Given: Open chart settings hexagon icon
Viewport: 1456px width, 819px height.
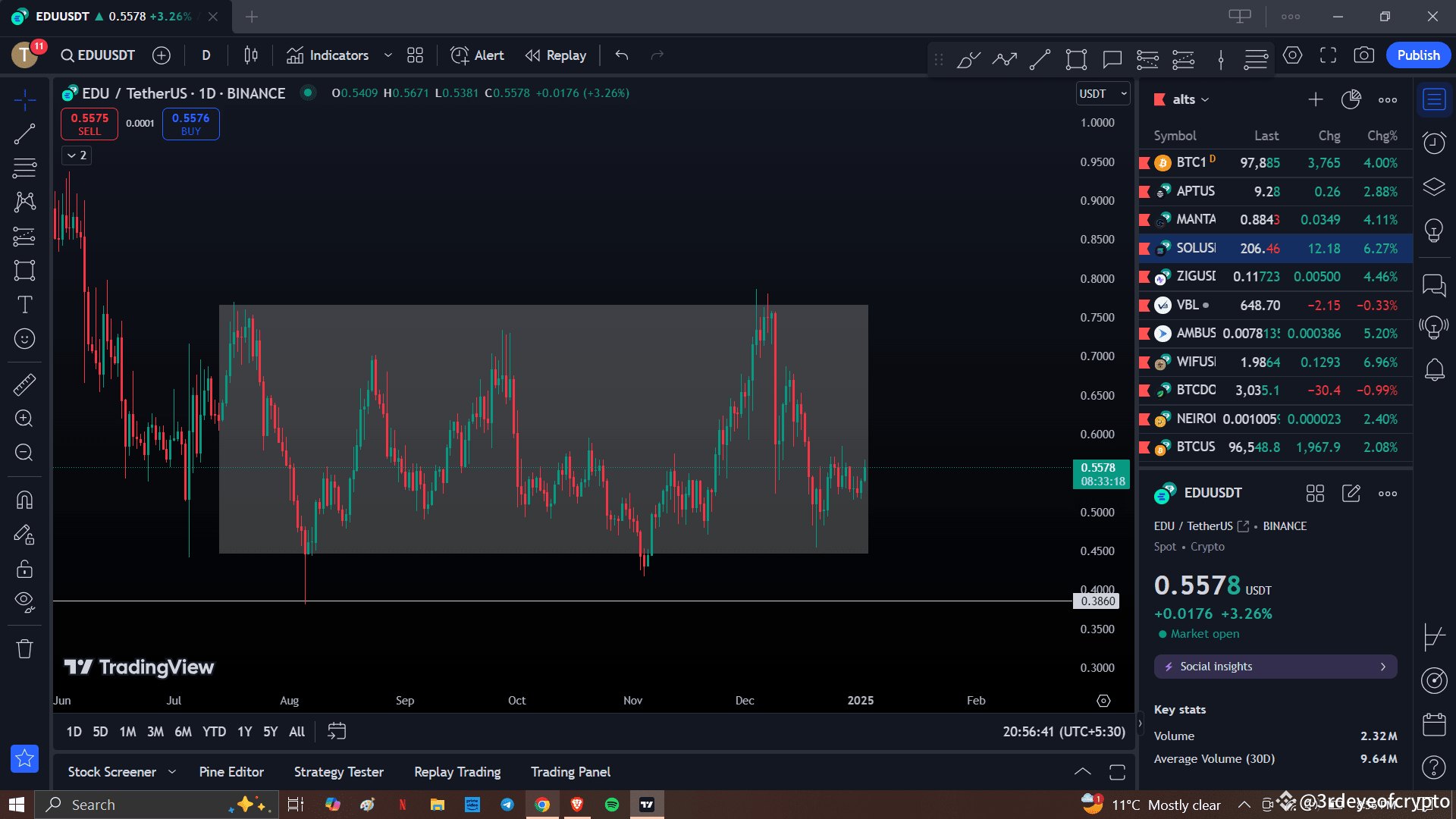Looking at the screenshot, I should [1293, 55].
